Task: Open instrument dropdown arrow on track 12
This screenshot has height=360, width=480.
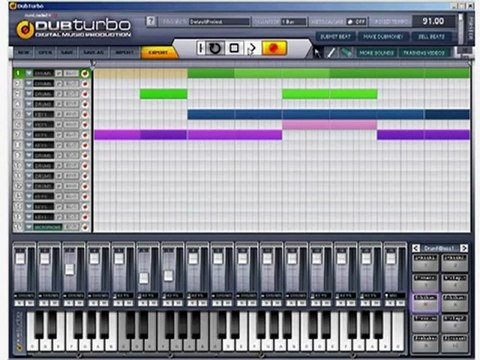Action: [29, 186]
